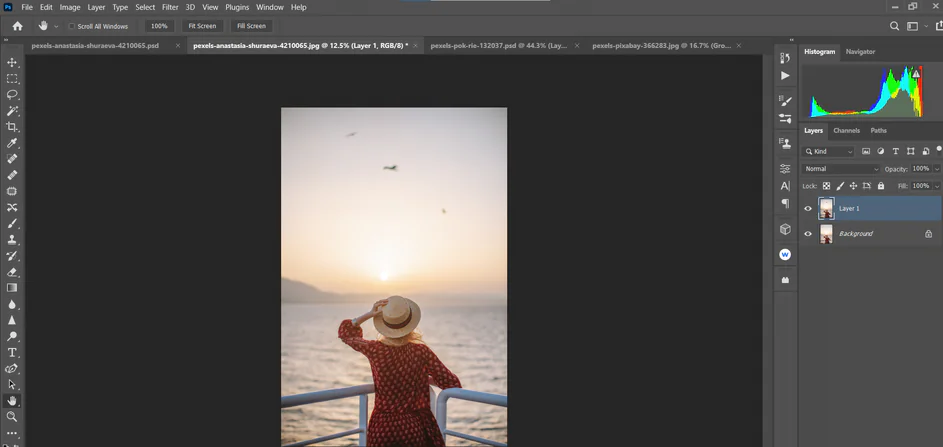Viewport: 943px width, 447px height.
Task: Open the Opacity value dropdown arrow
Action: (936, 169)
